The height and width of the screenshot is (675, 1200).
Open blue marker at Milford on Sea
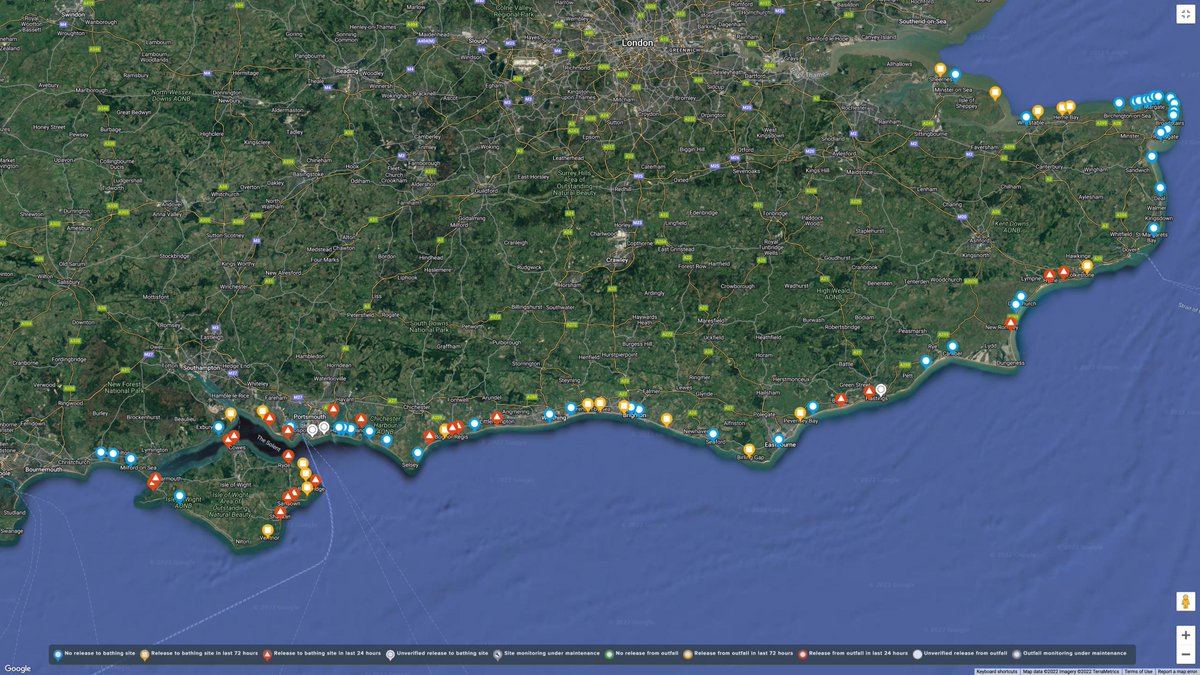131,459
